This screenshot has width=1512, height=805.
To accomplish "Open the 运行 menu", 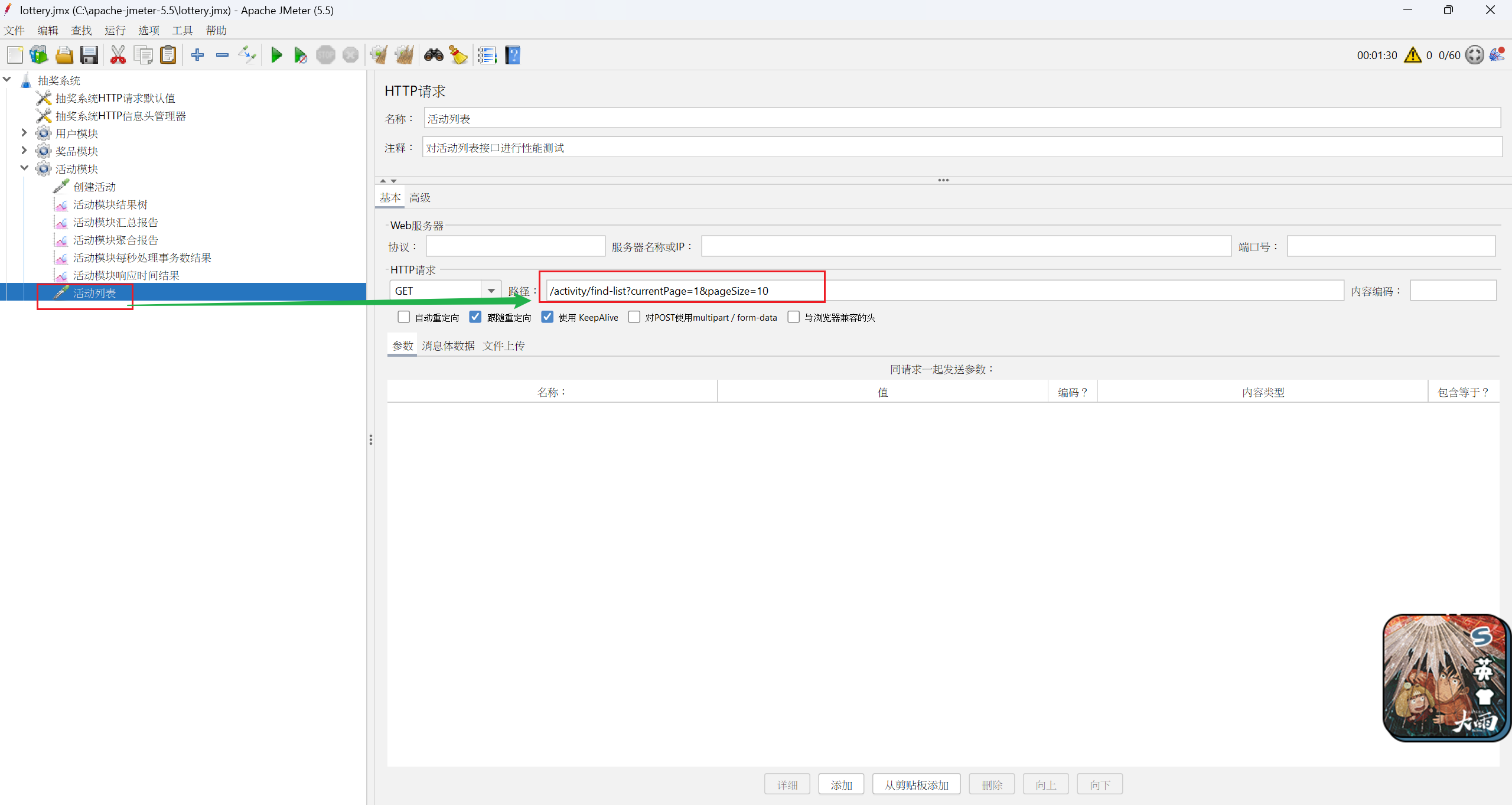I will pos(115,30).
